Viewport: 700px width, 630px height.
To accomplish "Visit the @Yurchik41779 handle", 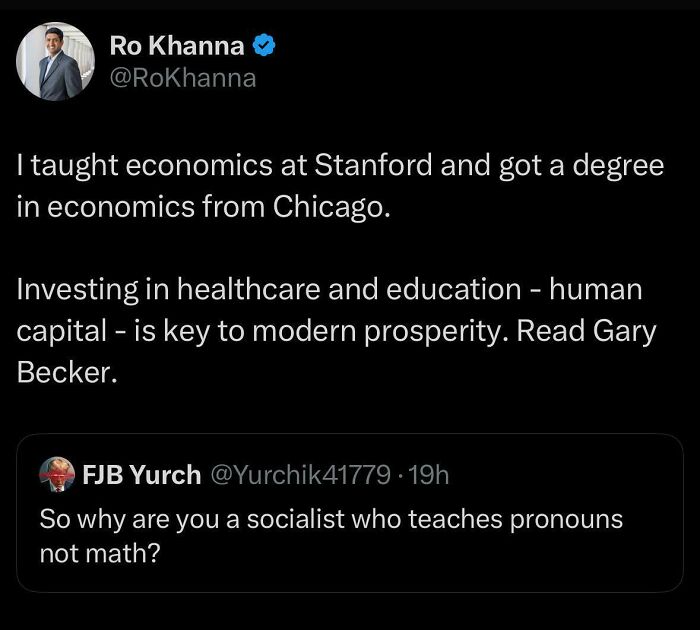I will (x=298, y=475).
